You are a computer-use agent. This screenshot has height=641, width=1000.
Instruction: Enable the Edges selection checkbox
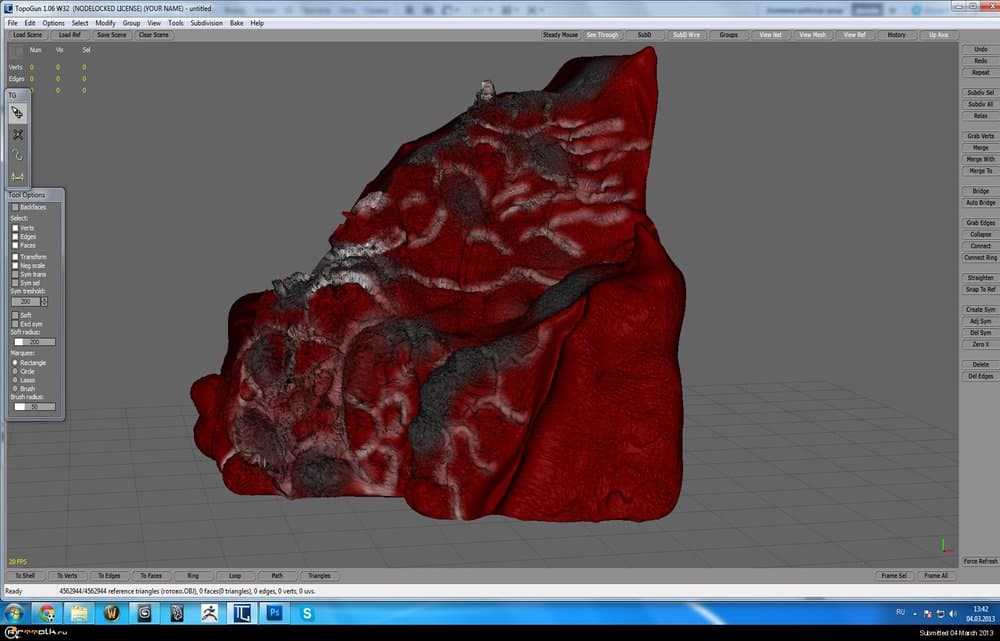(15, 237)
